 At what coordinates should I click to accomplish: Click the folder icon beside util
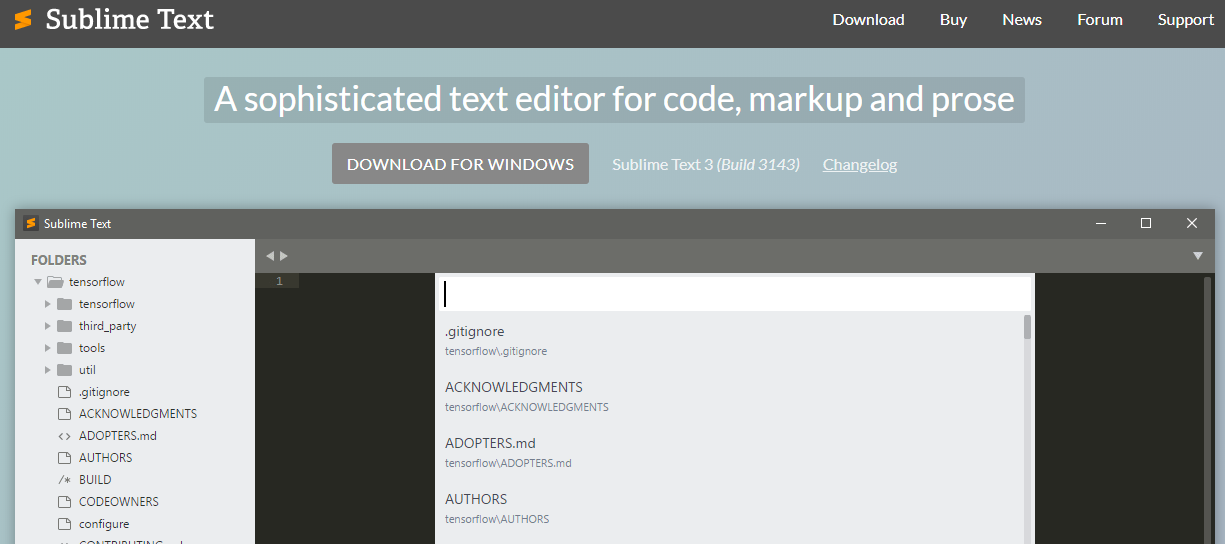click(x=65, y=370)
